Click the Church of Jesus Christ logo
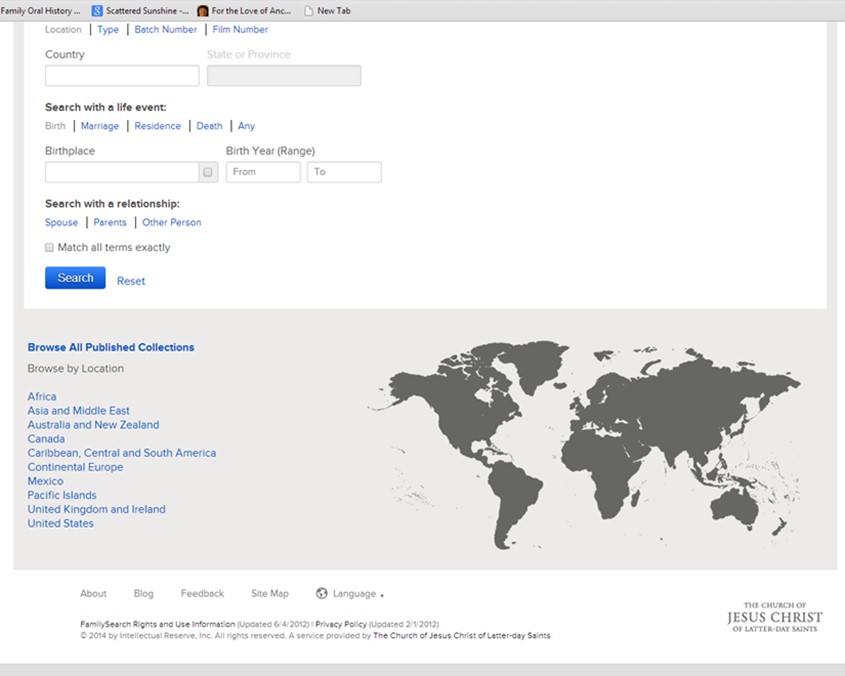 [x=774, y=617]
